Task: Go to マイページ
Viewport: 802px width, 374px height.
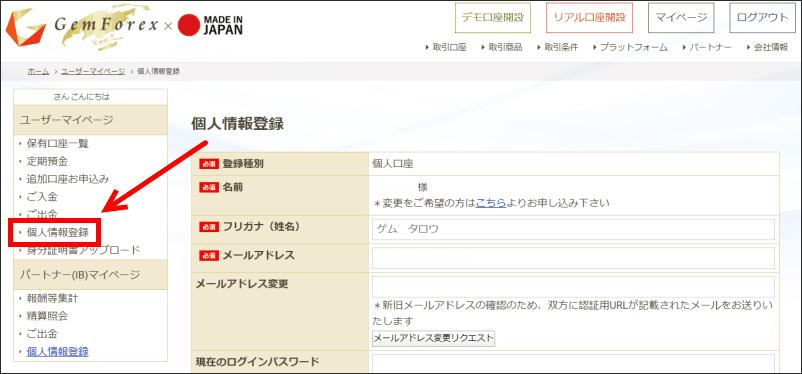Action: pos(681,18)
